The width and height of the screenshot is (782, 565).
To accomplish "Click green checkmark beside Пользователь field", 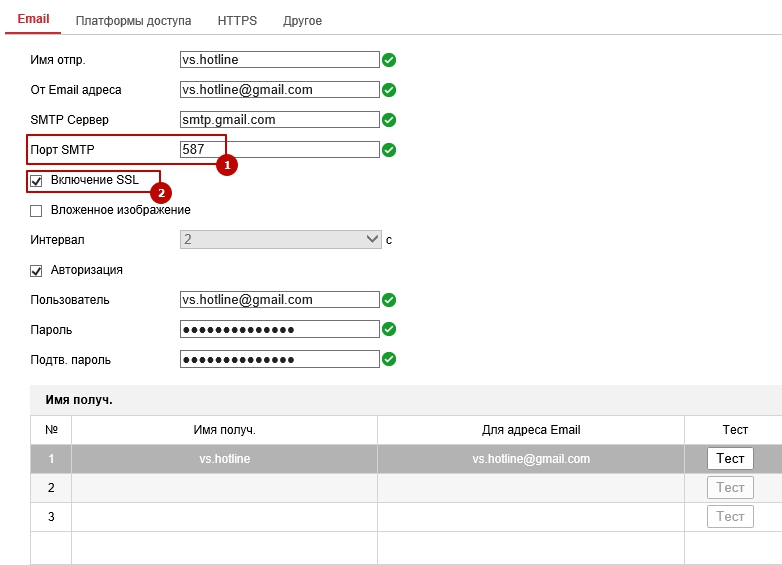I will (389, 300).
